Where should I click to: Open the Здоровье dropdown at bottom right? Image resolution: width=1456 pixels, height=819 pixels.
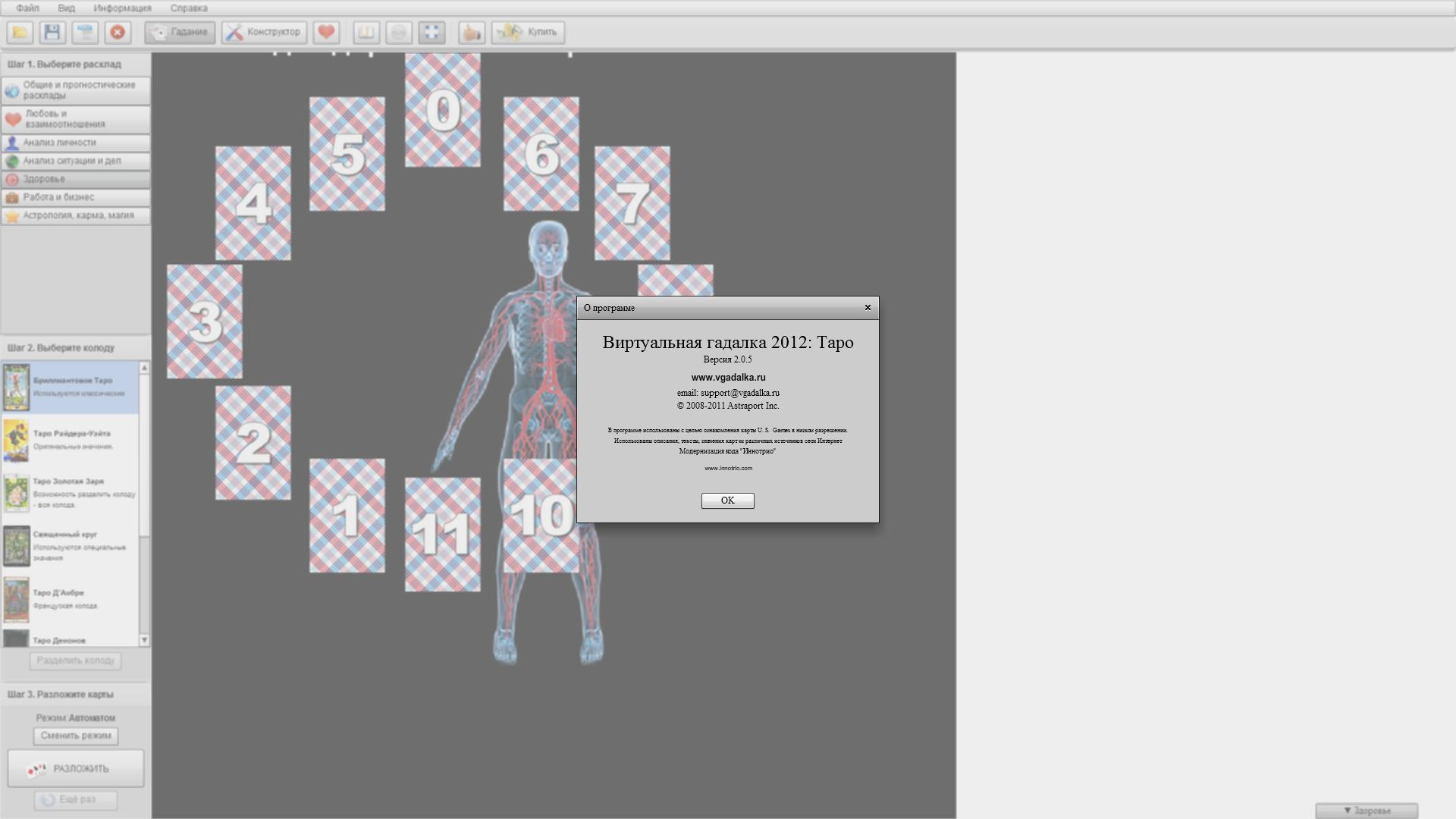[x=1367, y=811]
